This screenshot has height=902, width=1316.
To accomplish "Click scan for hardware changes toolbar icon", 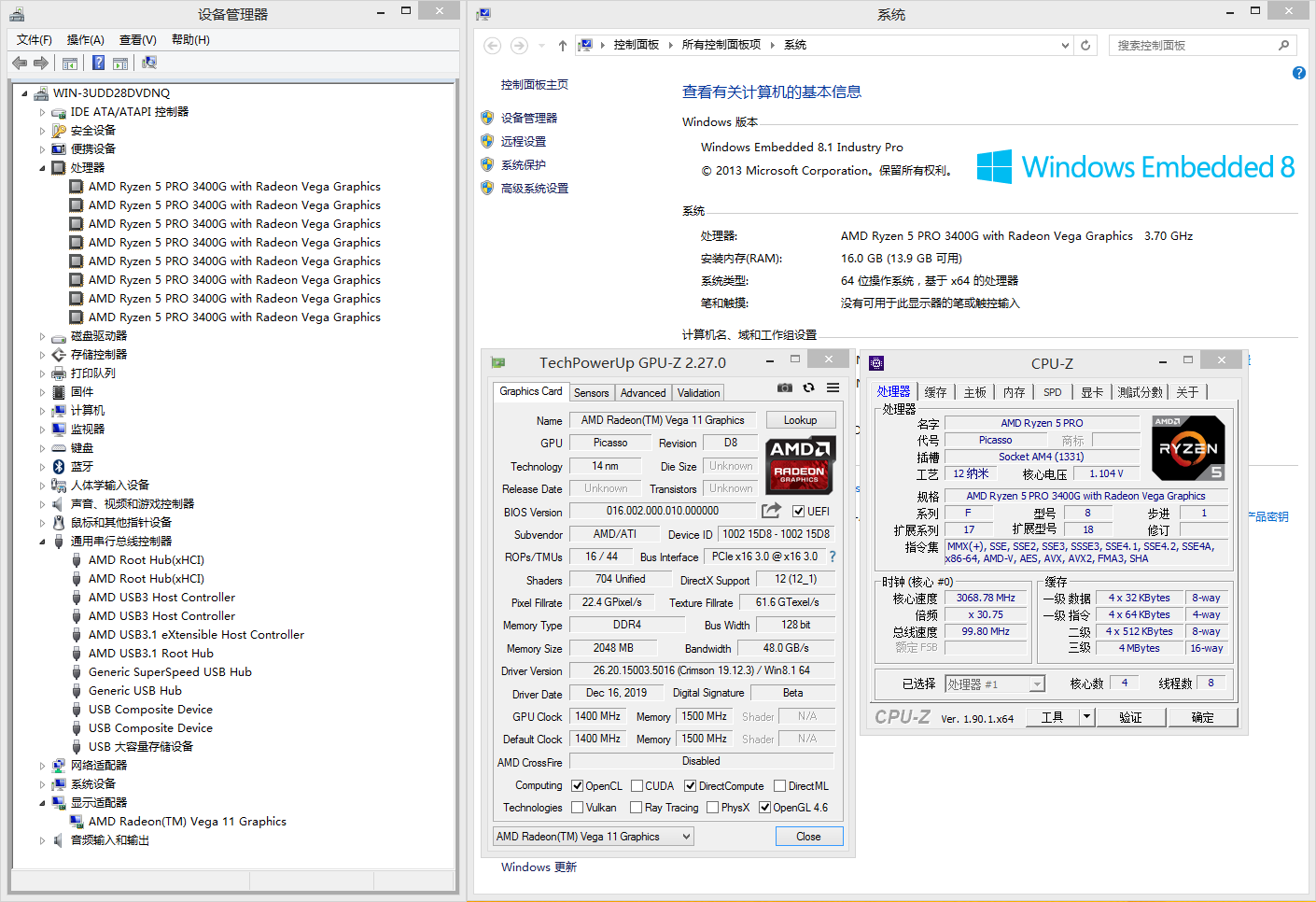I will [x=148, y=63].
